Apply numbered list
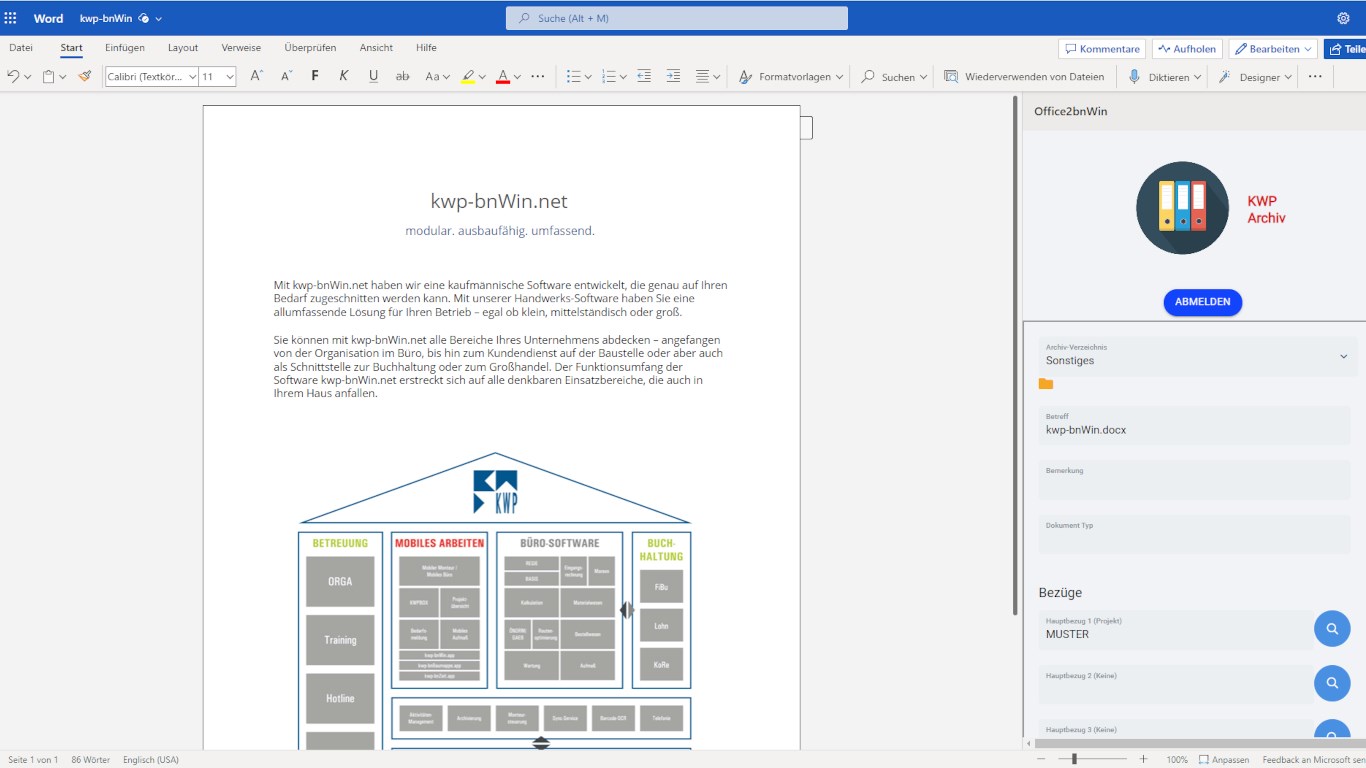Viewport: 1366px width, 768px height. pos(608,76)
